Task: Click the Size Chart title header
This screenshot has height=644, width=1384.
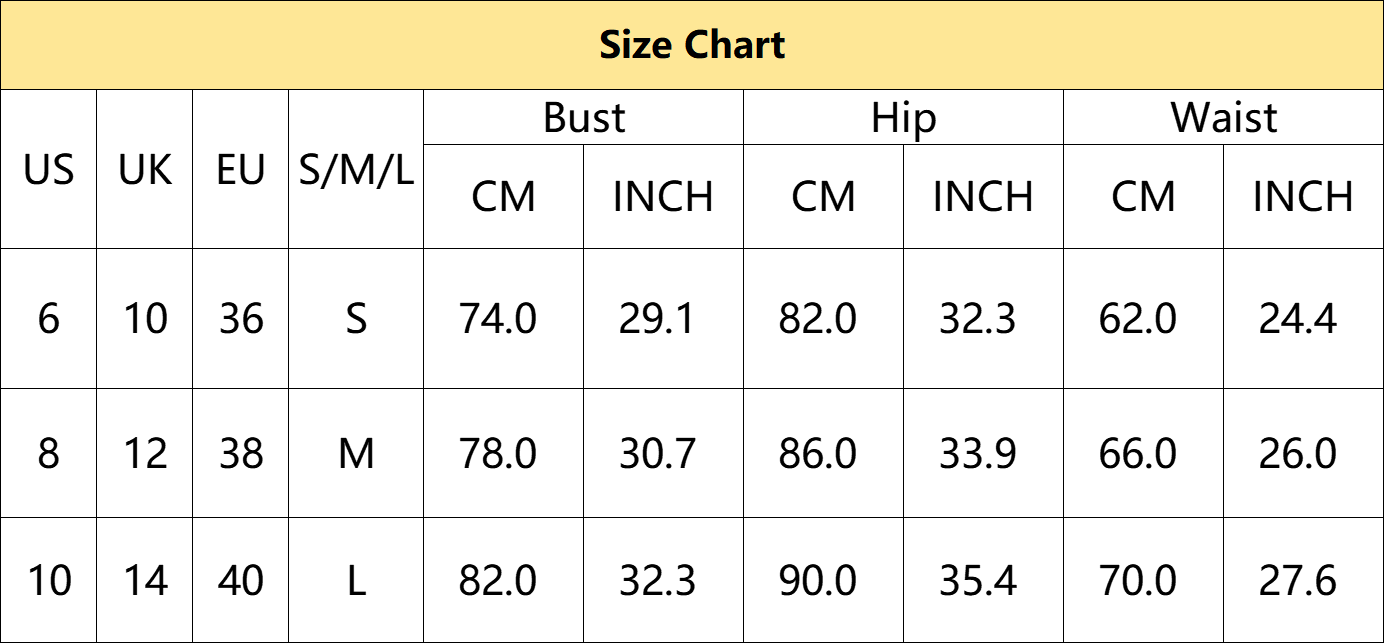Action: (x=692, y=45)
